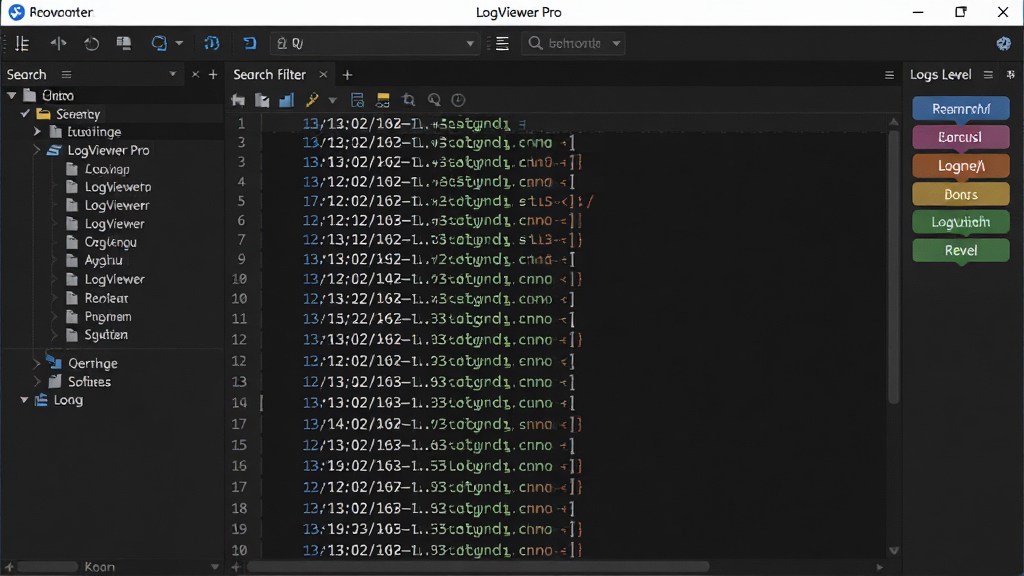Click the scroll down arrow of the editor
The image size is (1024, 576).
pos(893,551)
